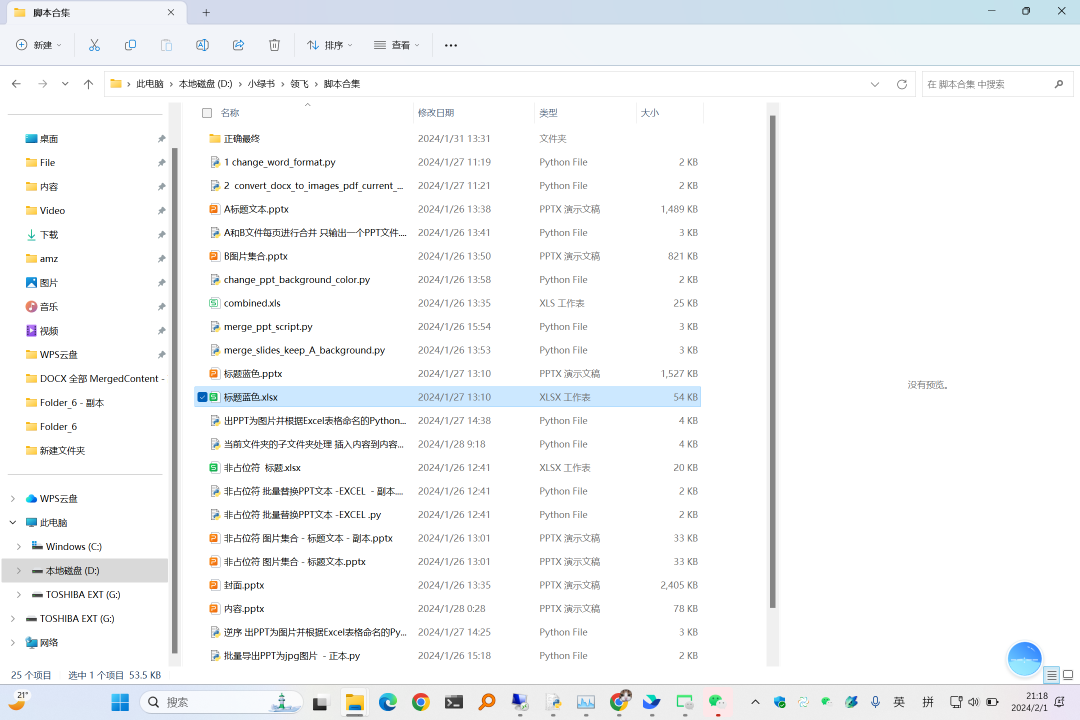Click the File Explorer taskbar icon
Viewport: 1080px width, 720px height.
(355, 702)
